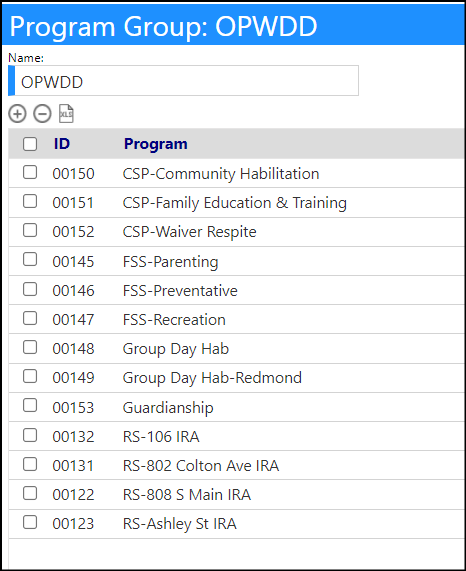Select the checkbox for RS-Ashley St IRA
The height and width of the screenshot is (571, 466).
(x=30, y=522)
